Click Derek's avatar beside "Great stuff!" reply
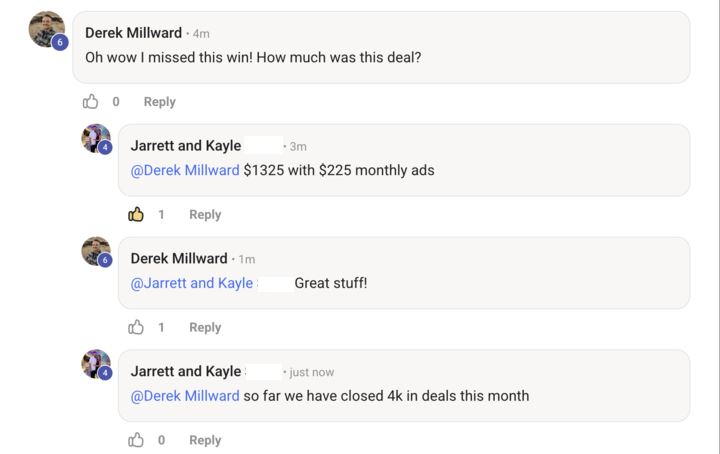Screen dimensions: 720x454 pos(95,251)
